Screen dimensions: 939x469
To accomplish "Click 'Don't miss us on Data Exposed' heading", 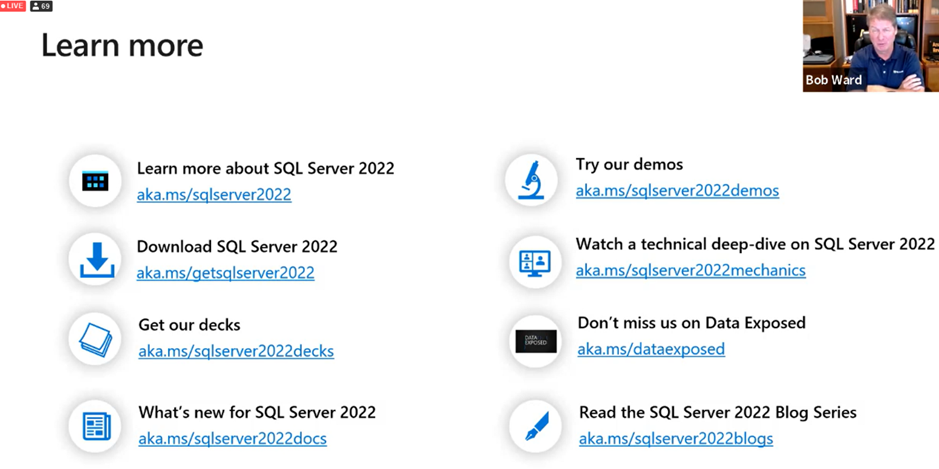I will click(x=692, y=323).
